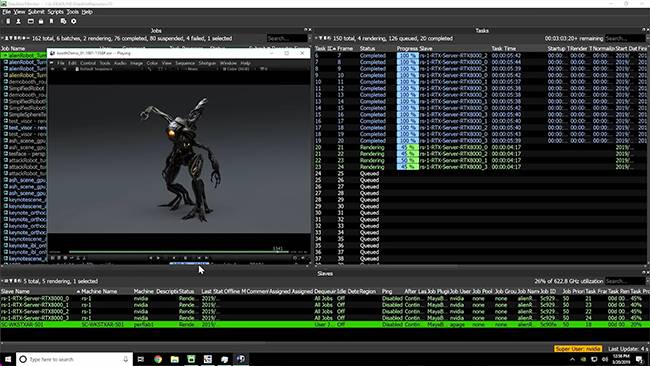Click the Last Update status text
This screenshot has height=366, width=650.
pos(627,349)
